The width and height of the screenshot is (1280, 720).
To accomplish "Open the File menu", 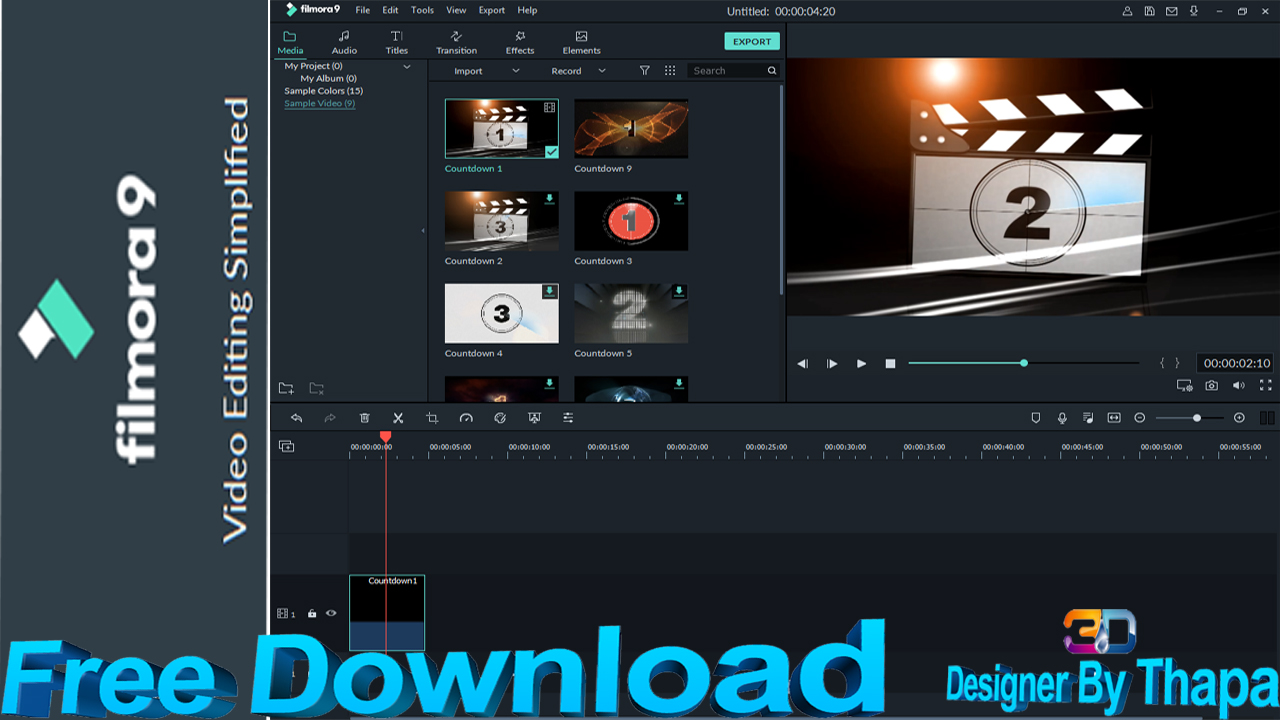I will (x=362, y=10).
